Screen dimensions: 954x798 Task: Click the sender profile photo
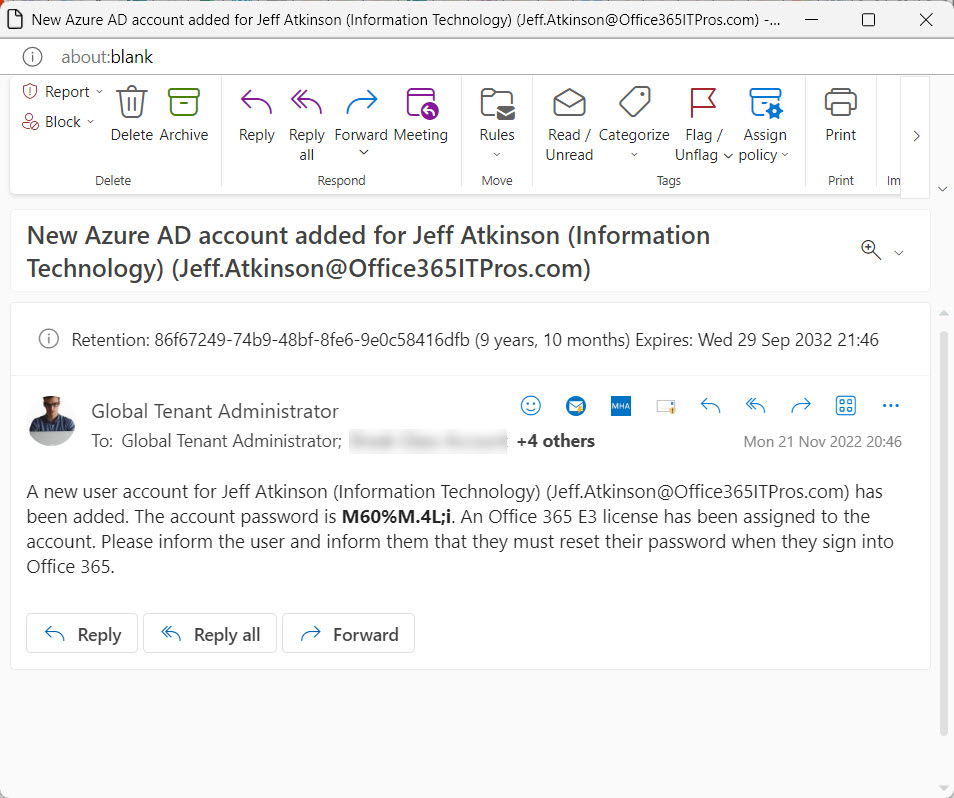coord(52,421)
